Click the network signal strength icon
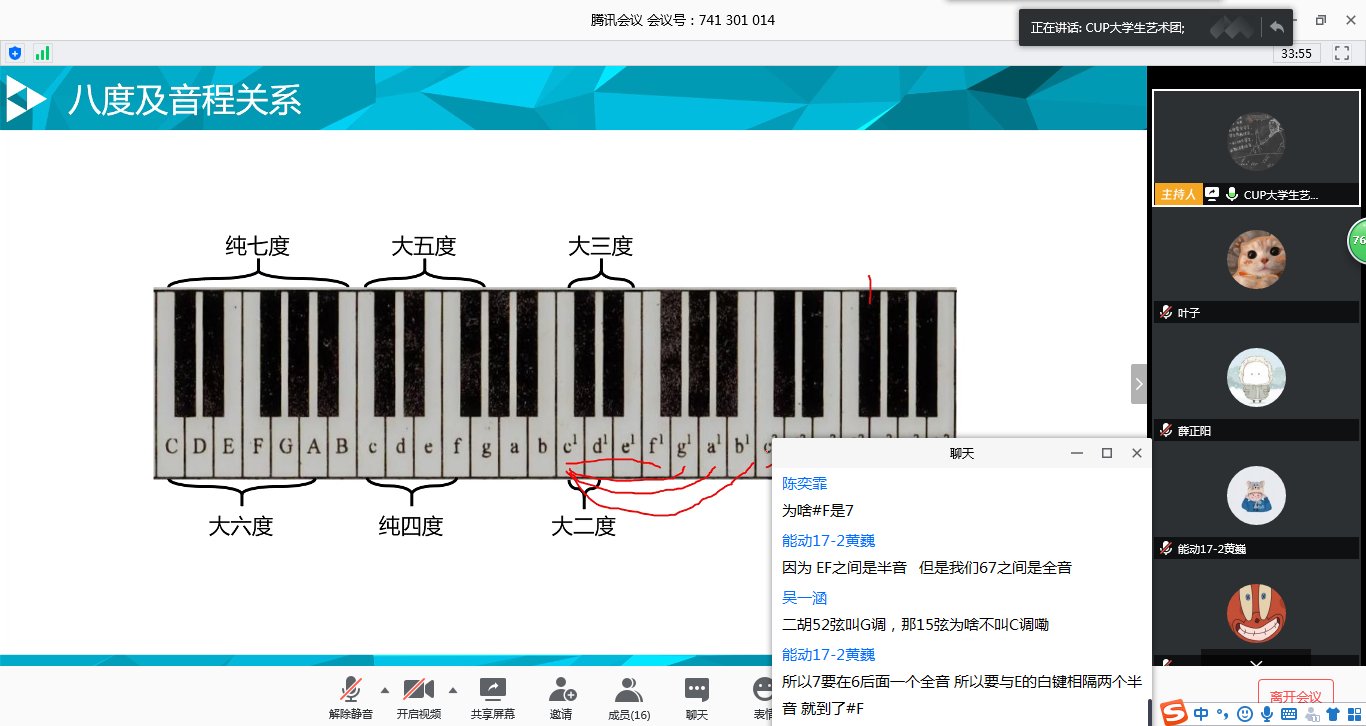The image size is (1366, 726). point(42,53)
